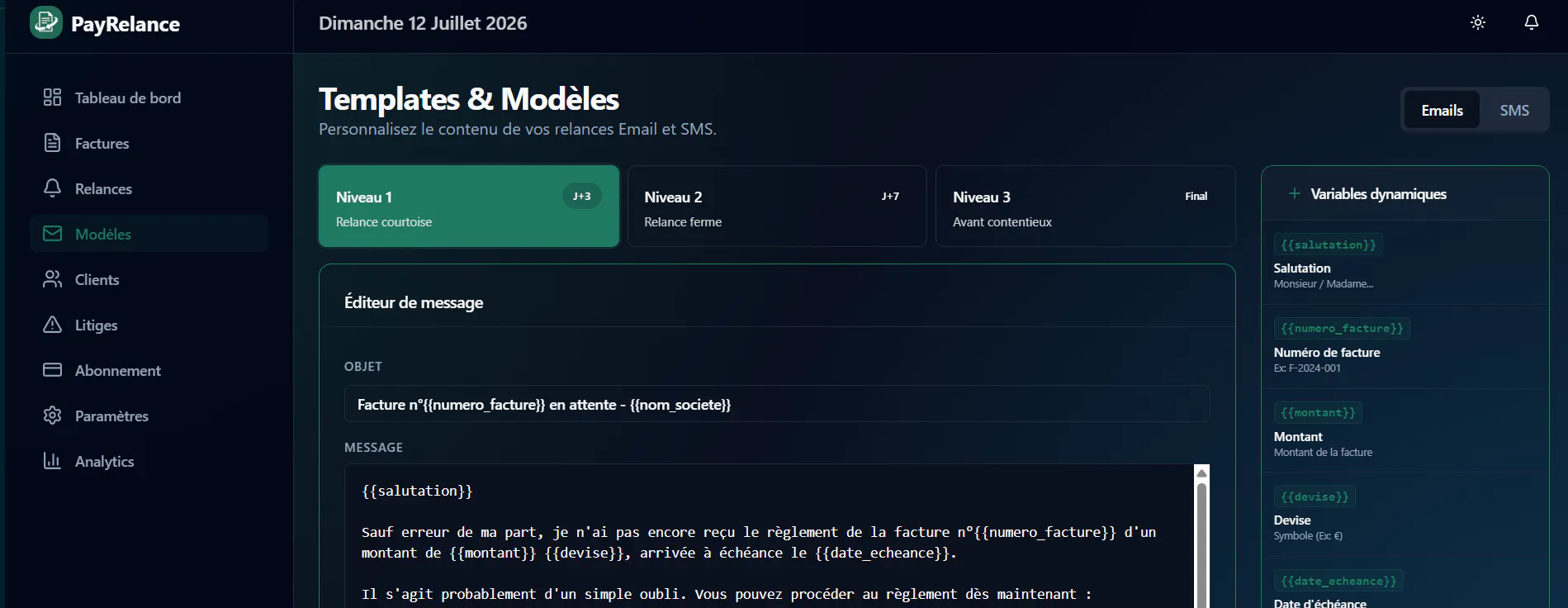Click the Factures document icon
Viewport: 1568px width, 608px height.
pyautogui.click(x=52, y=143)
